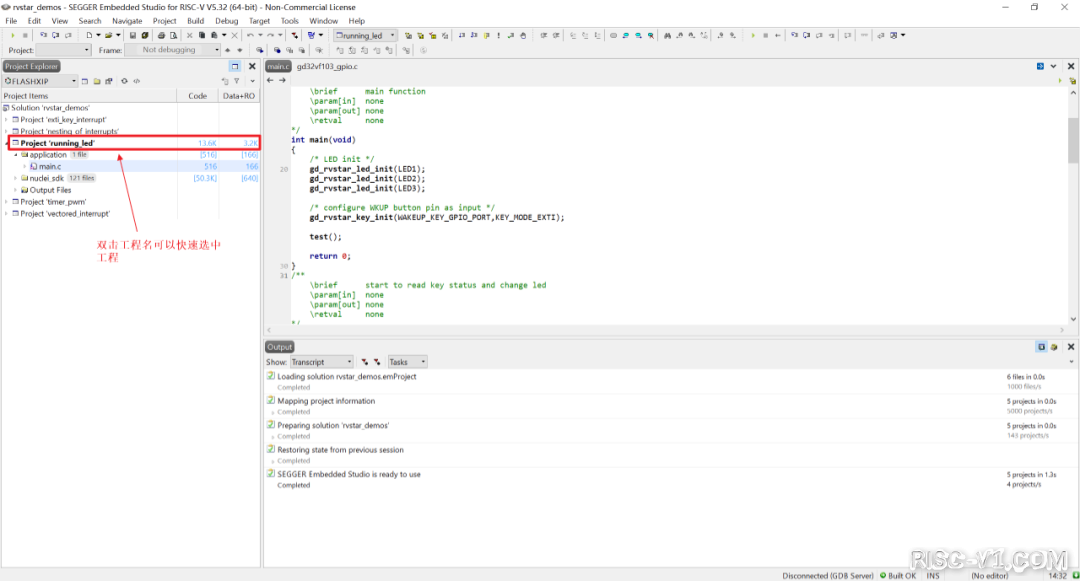Open the Debug menu

pyautogui.click(x=227, y=21)
